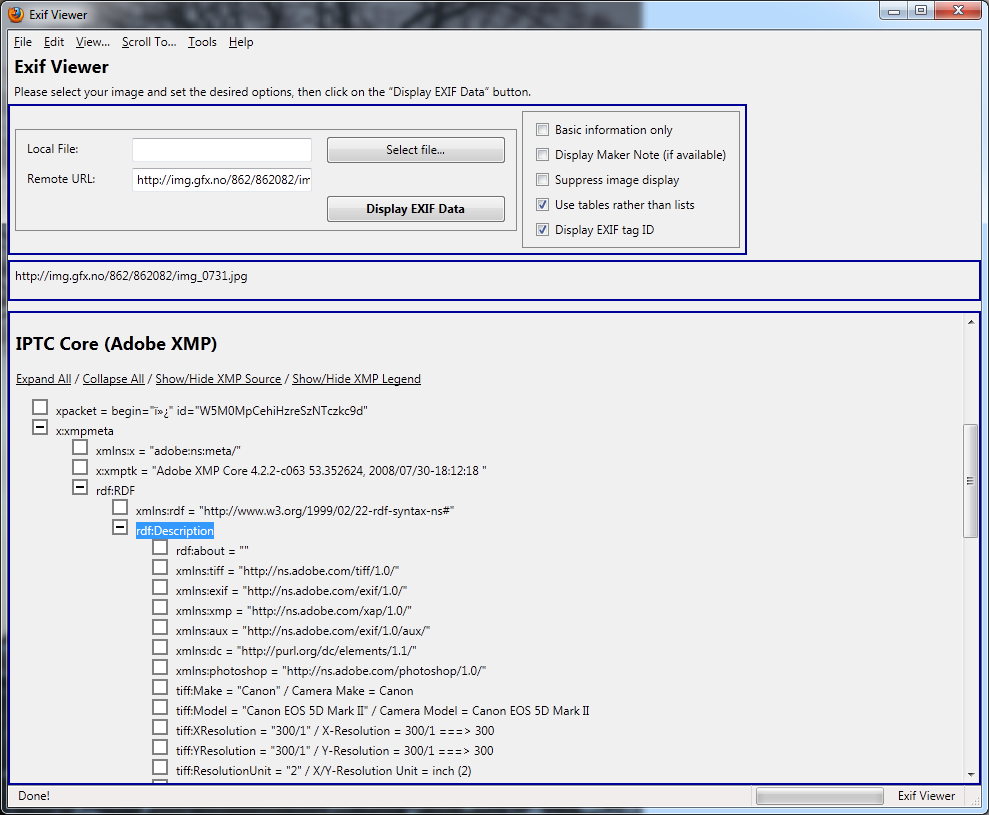The height and width of the screenshot is (815, 989).
Task: Open the File menu
Action: [x=23, y=42]
